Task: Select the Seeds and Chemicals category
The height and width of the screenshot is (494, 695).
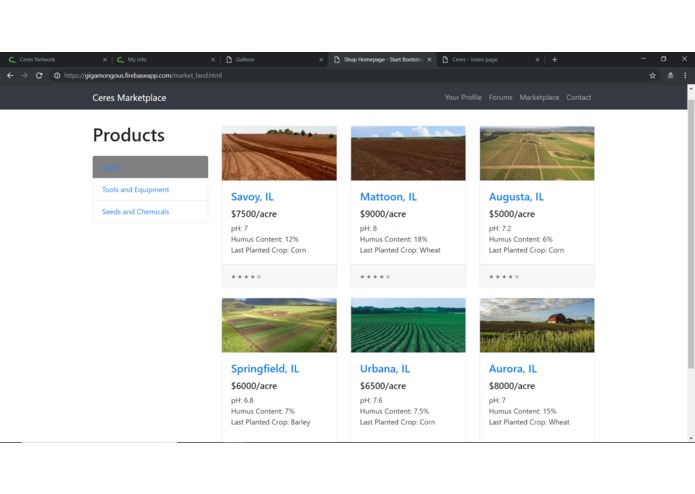Action: 150,212
